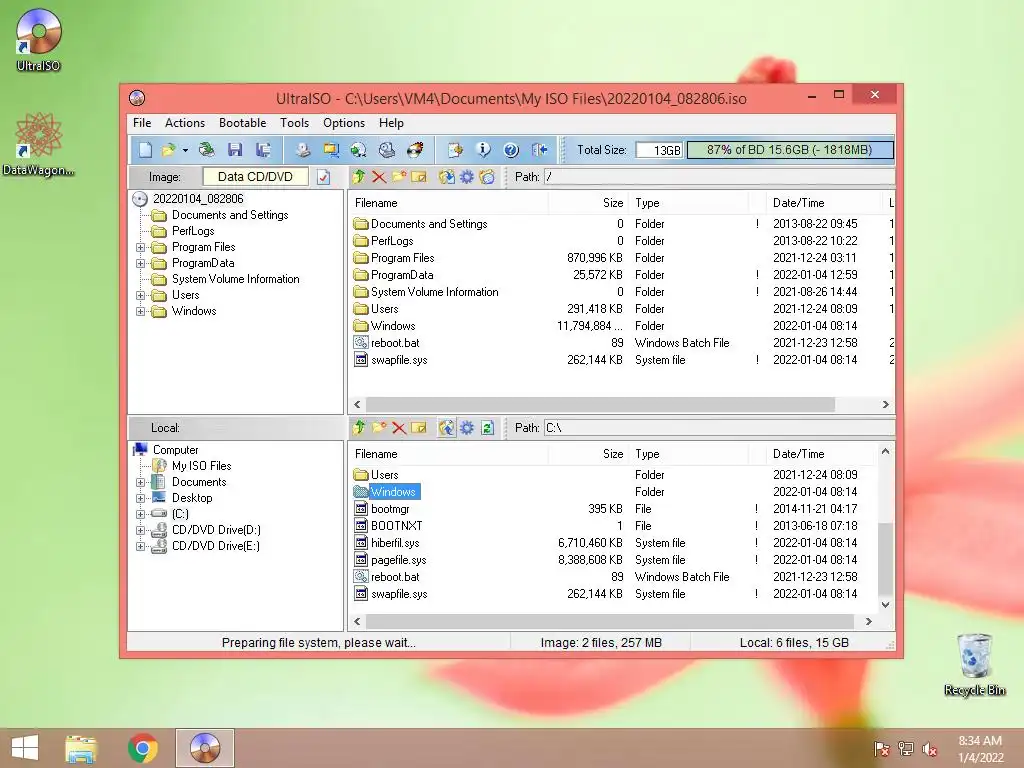1024x768 pixels.
Task: Open the Tools menu
Action: click(x=295, y=123)
